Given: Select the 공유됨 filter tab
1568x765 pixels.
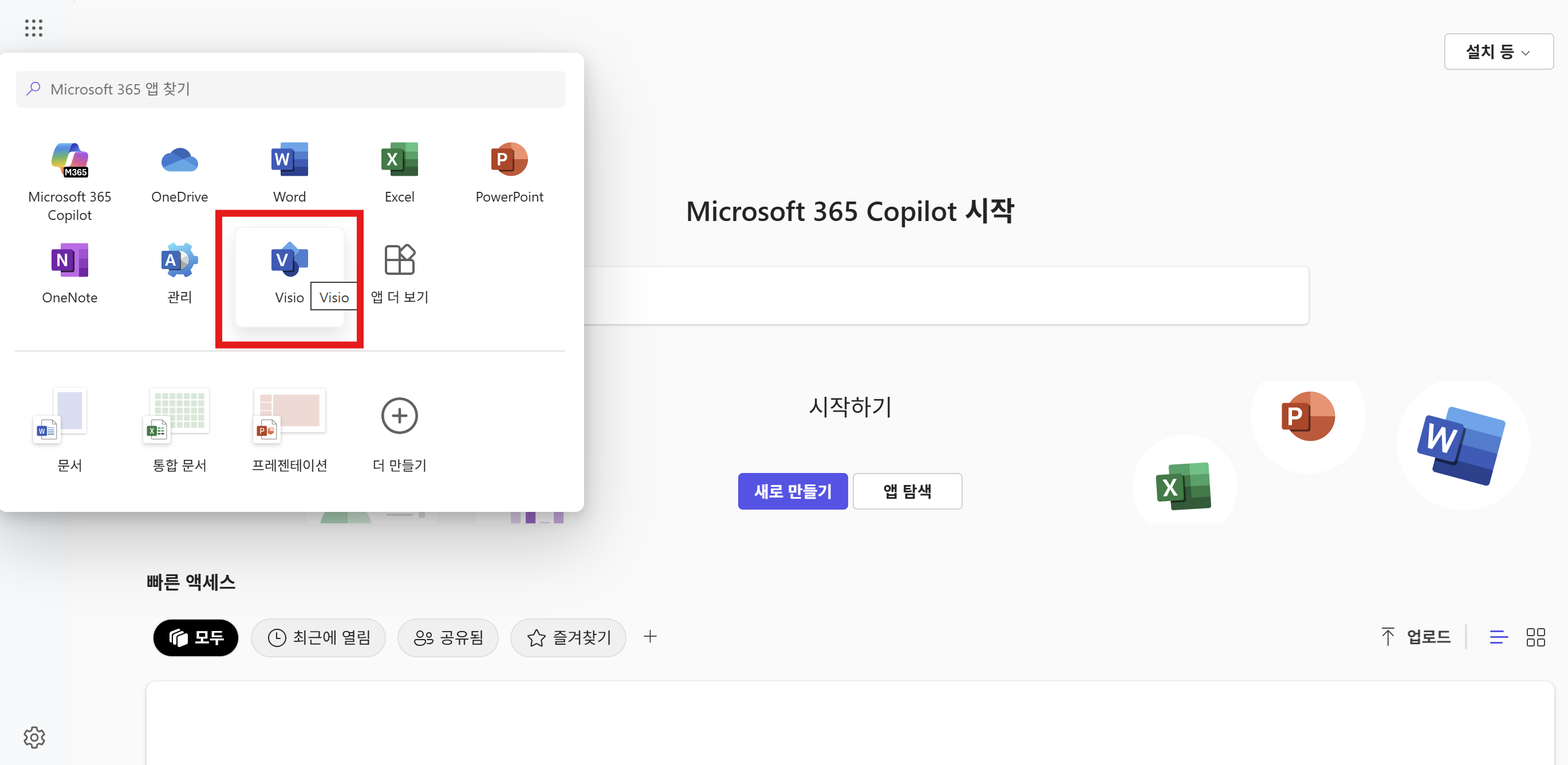Looking at the screenshot, I should coord(448,638).
